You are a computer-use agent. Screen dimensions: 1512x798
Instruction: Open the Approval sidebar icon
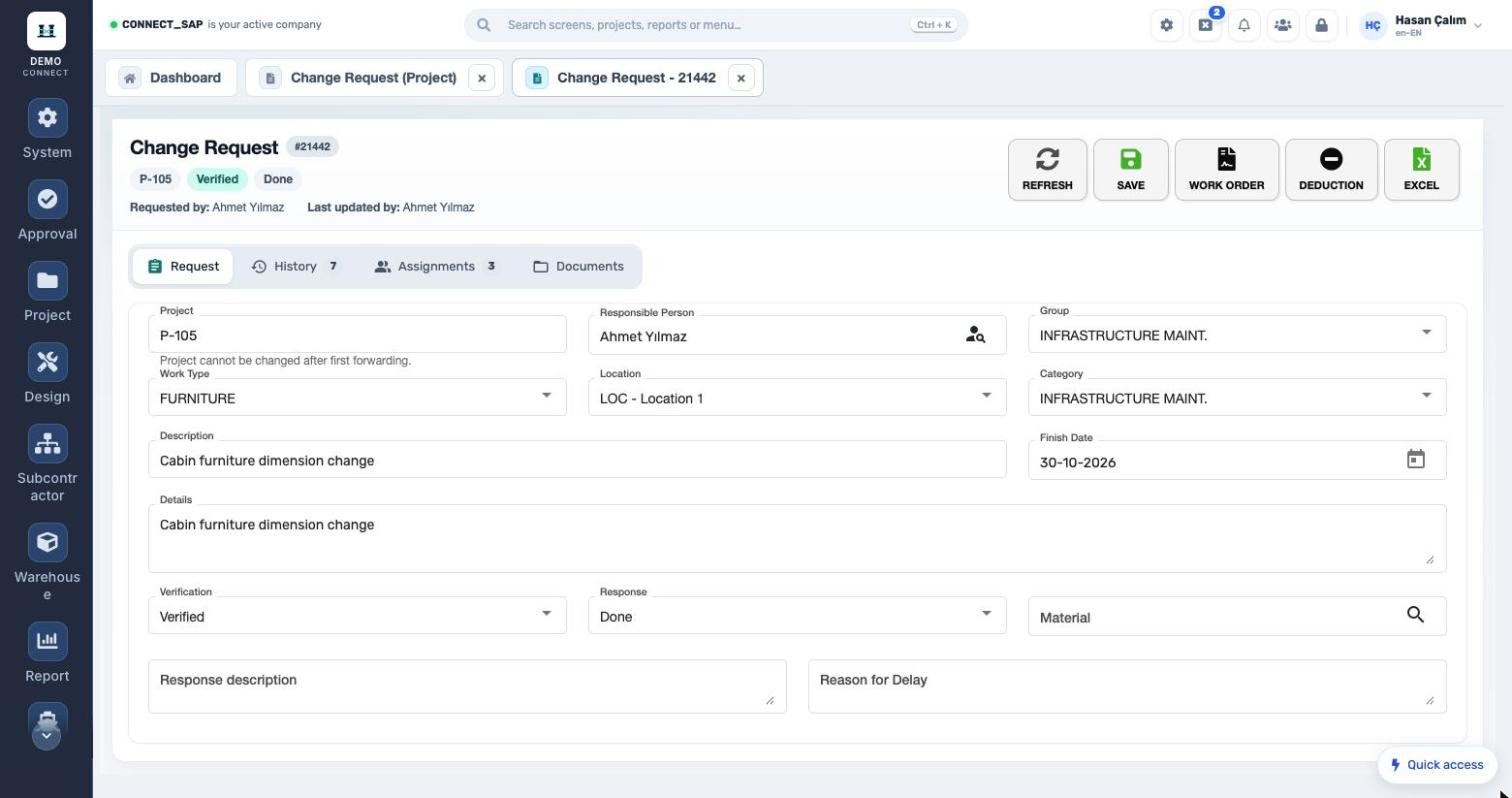(47, 199)
